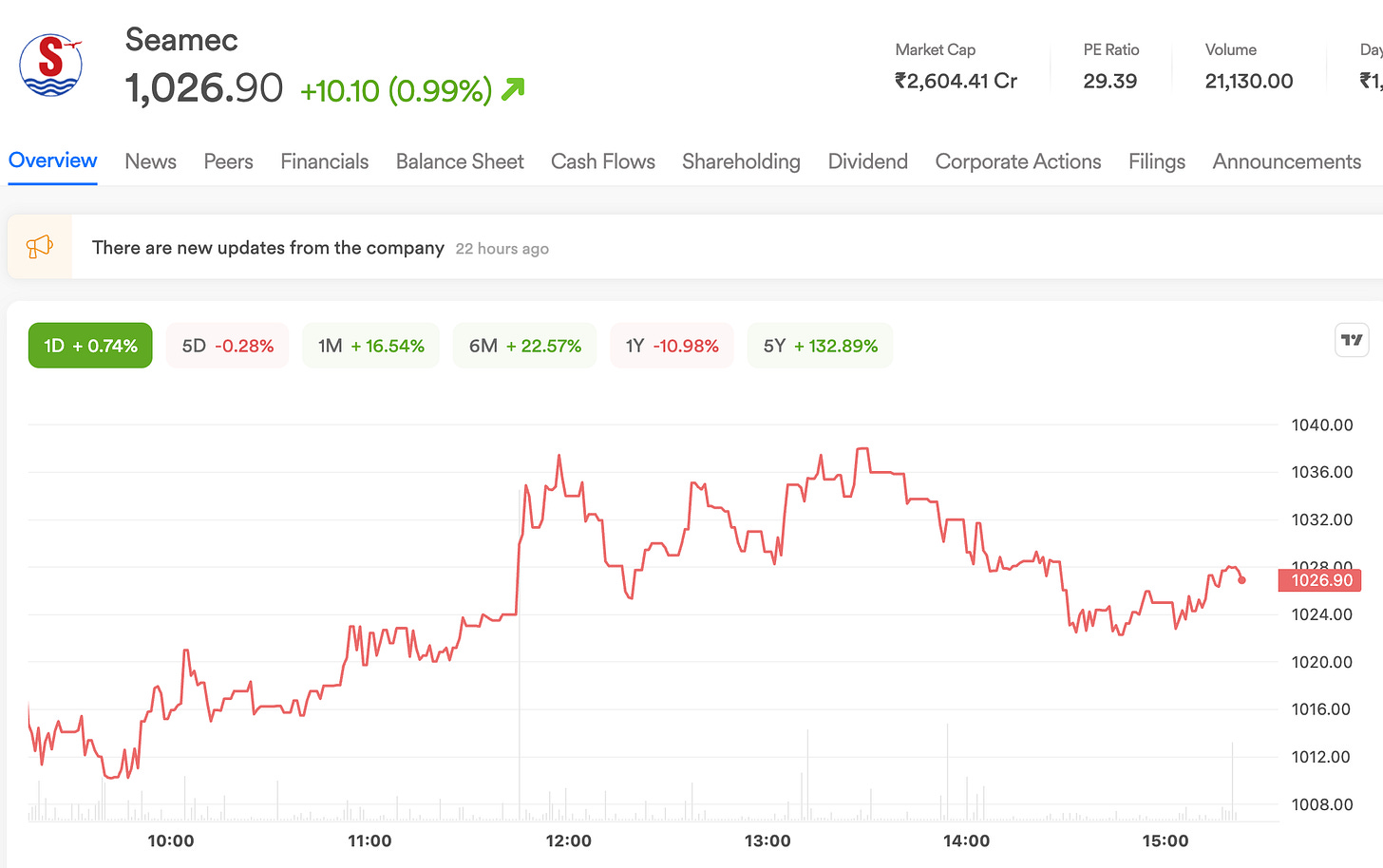Open the Announcements tab
1383x868 pixels.
pos(1287,161)
